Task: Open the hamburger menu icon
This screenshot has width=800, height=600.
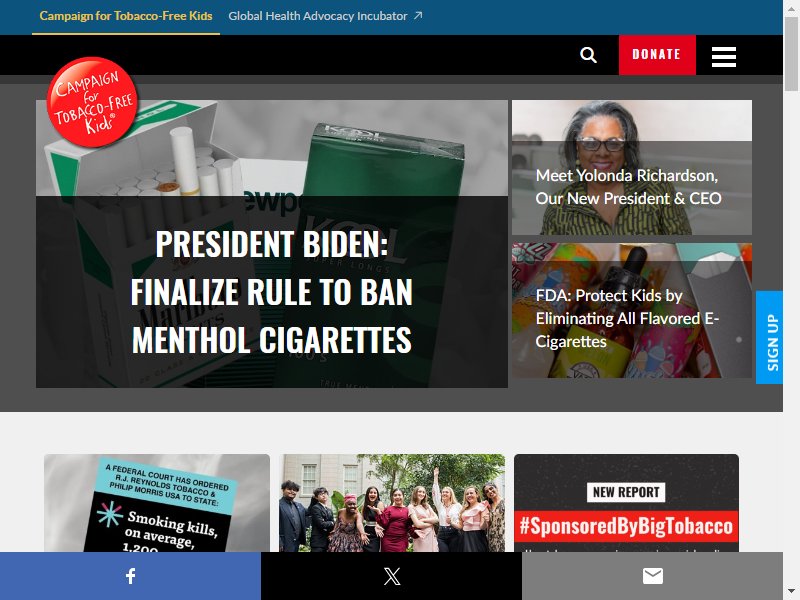Action: point(723,57)
